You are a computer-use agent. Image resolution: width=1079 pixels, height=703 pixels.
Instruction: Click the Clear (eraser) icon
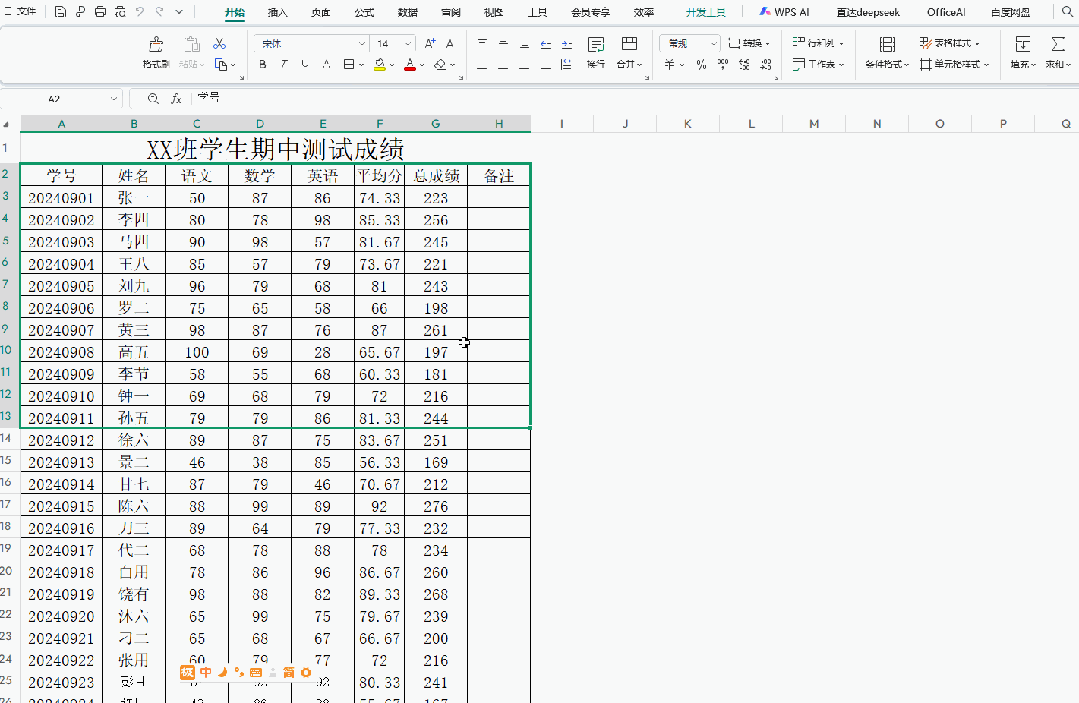(x=440, y=65)
